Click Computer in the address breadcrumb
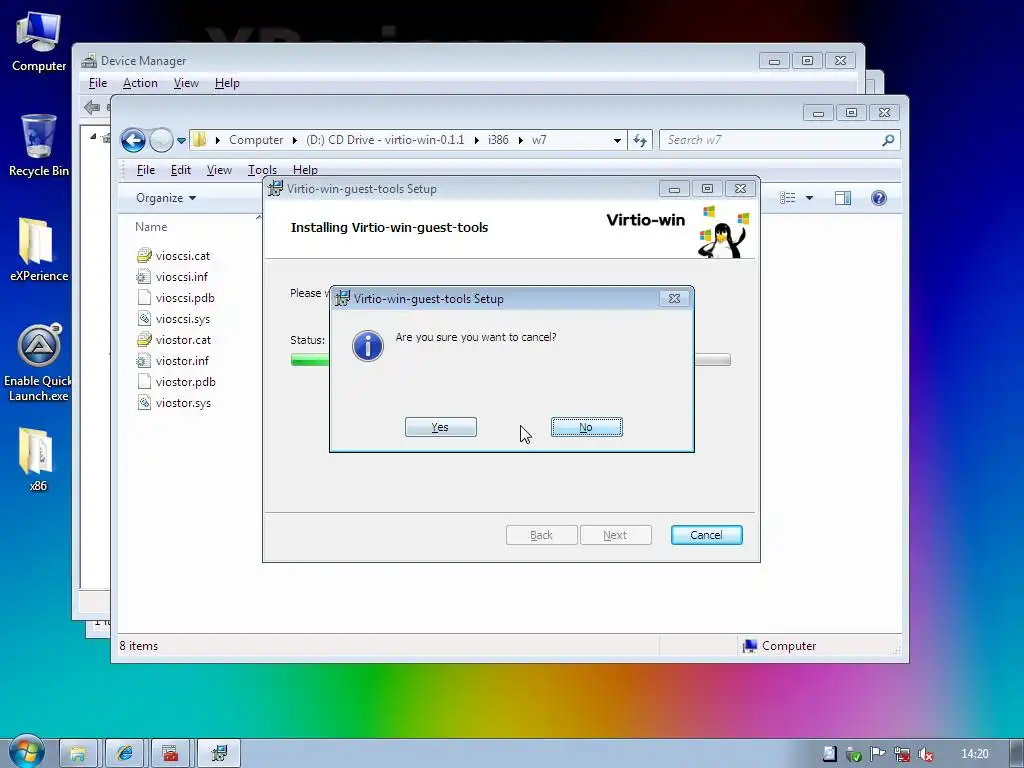The width and height of the screenshot is (1024, 768). point(256,140)
